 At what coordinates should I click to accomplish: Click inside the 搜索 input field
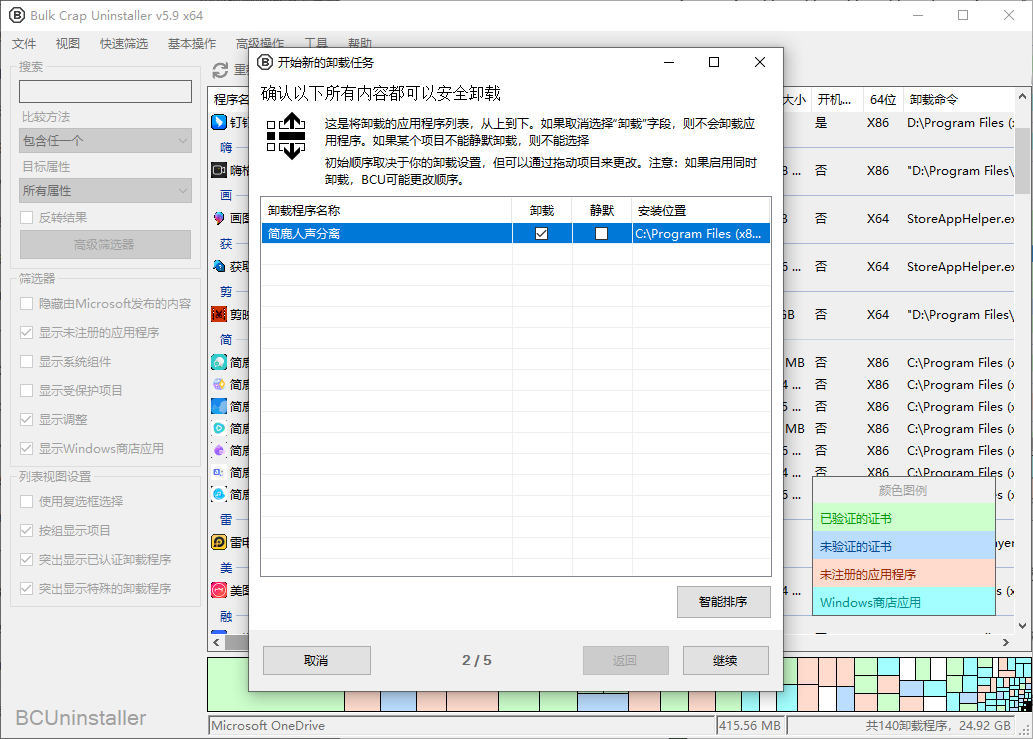coord(104,91)
